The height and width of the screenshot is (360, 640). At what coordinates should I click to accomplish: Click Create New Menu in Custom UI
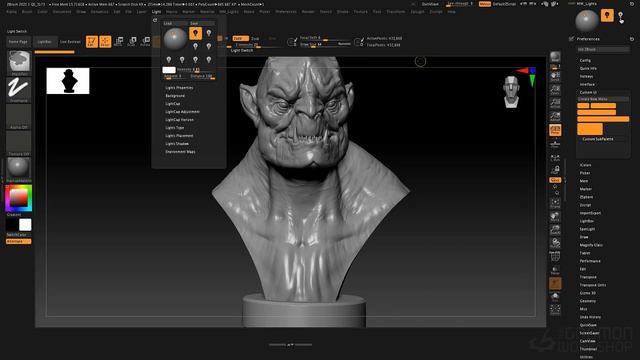(603, 99)
